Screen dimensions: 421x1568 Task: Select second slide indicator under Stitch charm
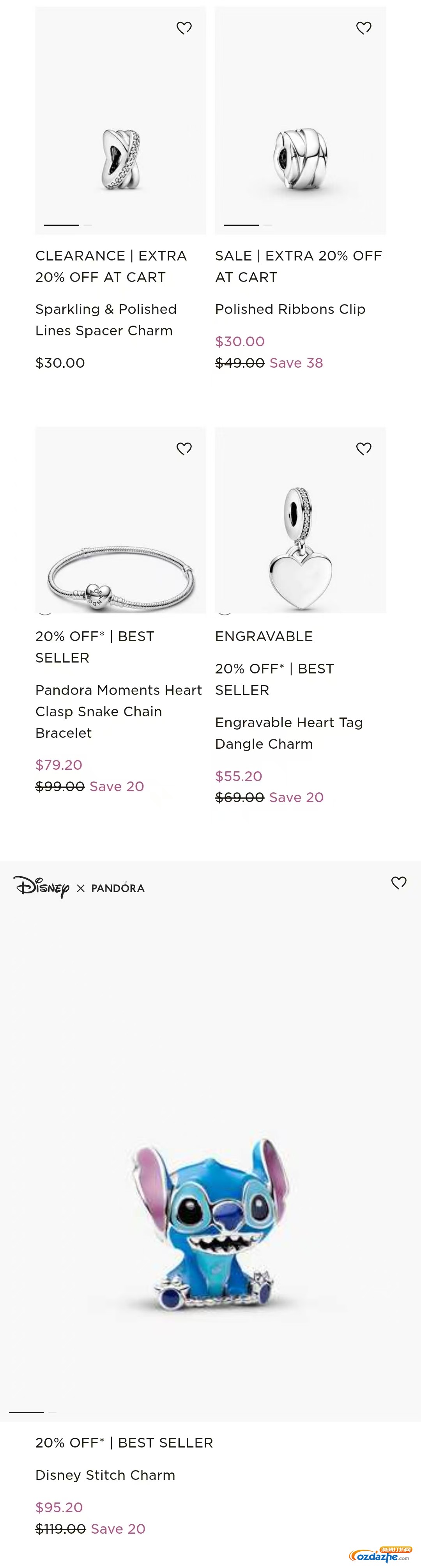(52, 1412)
